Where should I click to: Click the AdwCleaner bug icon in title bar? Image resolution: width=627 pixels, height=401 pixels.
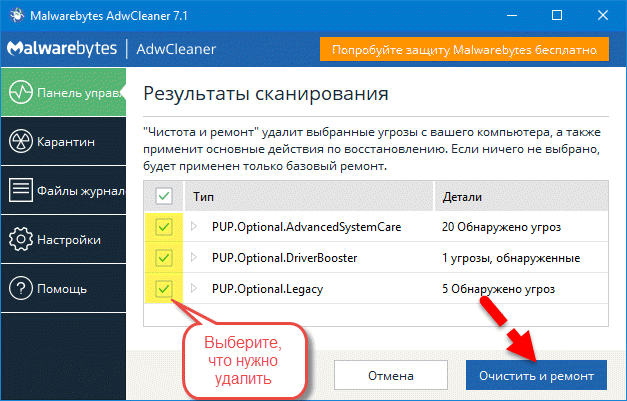click(x=16, y=15)
